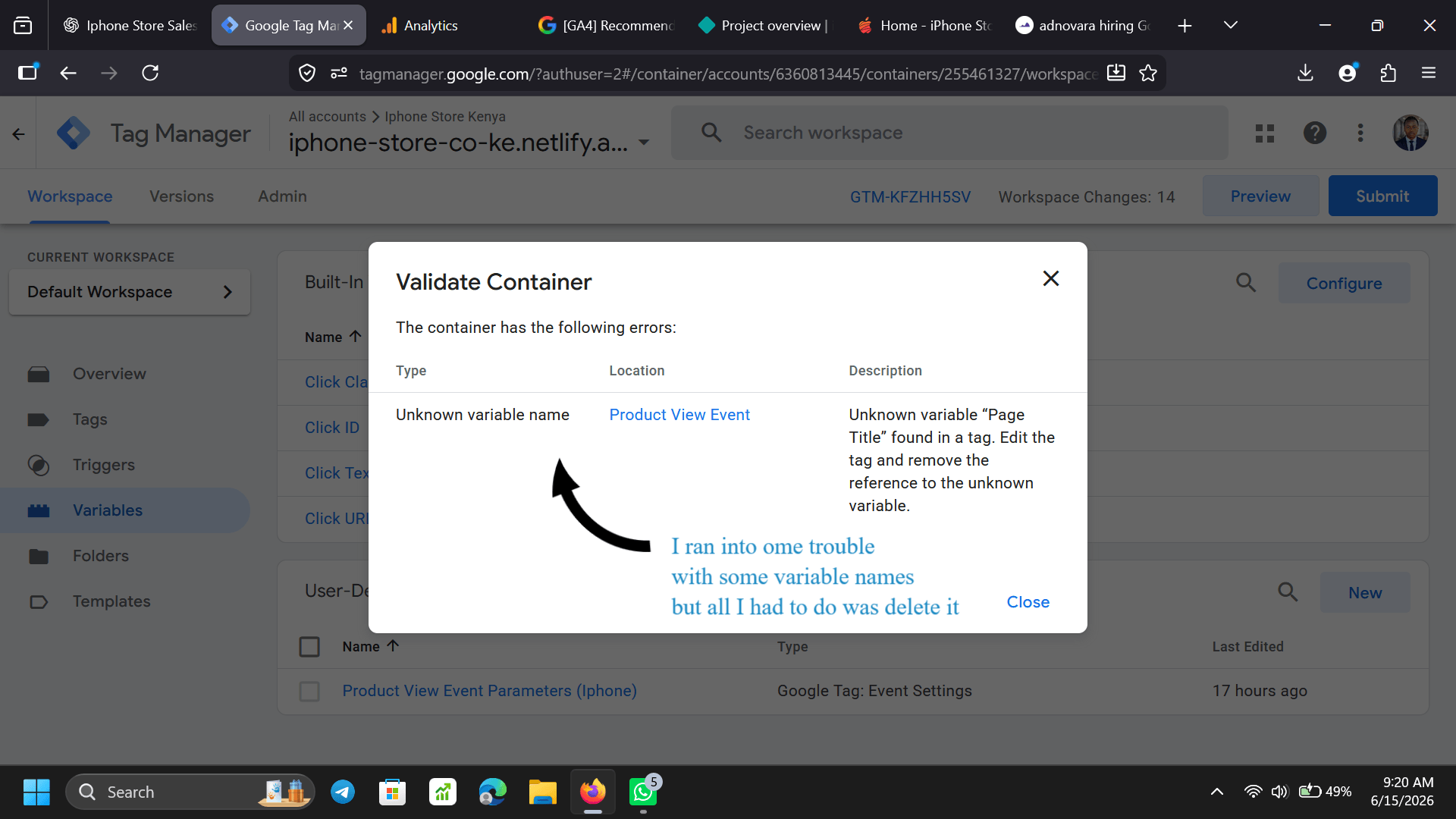Switch to the Project overview browser tab
The height and width of the screenshot is (819, 1456).
coord(764,25)
